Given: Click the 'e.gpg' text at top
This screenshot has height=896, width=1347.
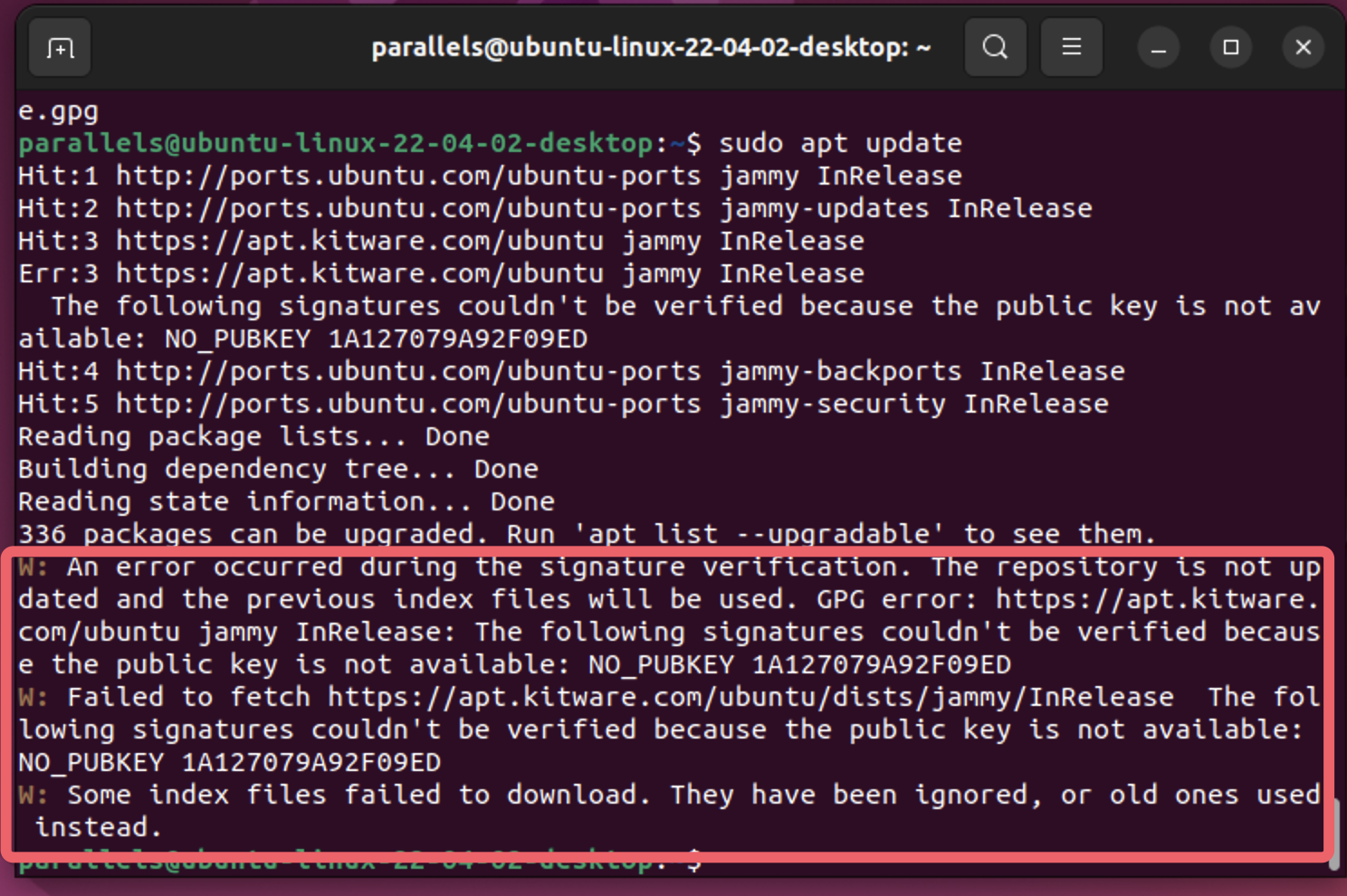Looking at the screenshot, I should [58, 111].
